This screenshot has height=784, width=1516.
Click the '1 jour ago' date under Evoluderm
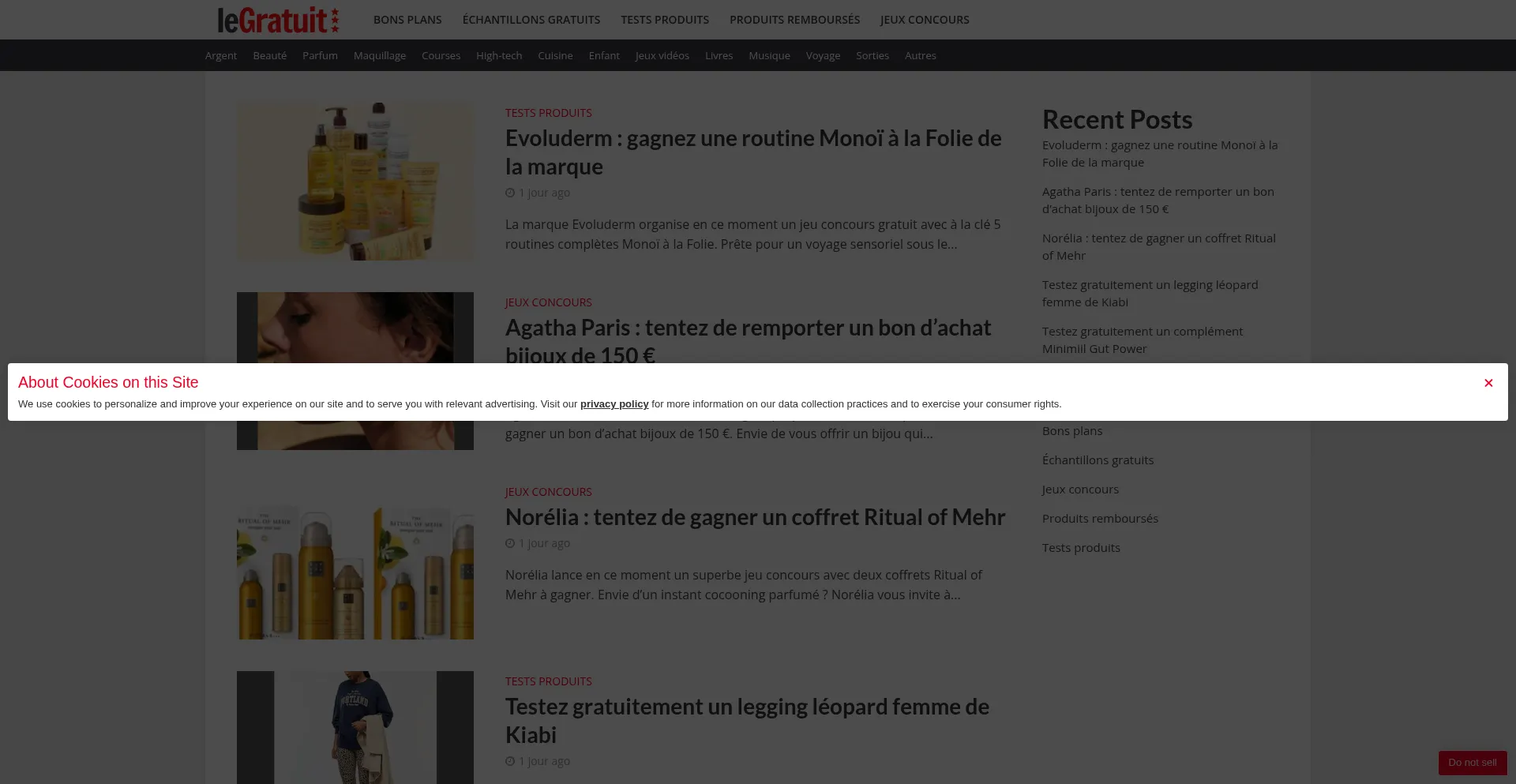pos(544,193)
